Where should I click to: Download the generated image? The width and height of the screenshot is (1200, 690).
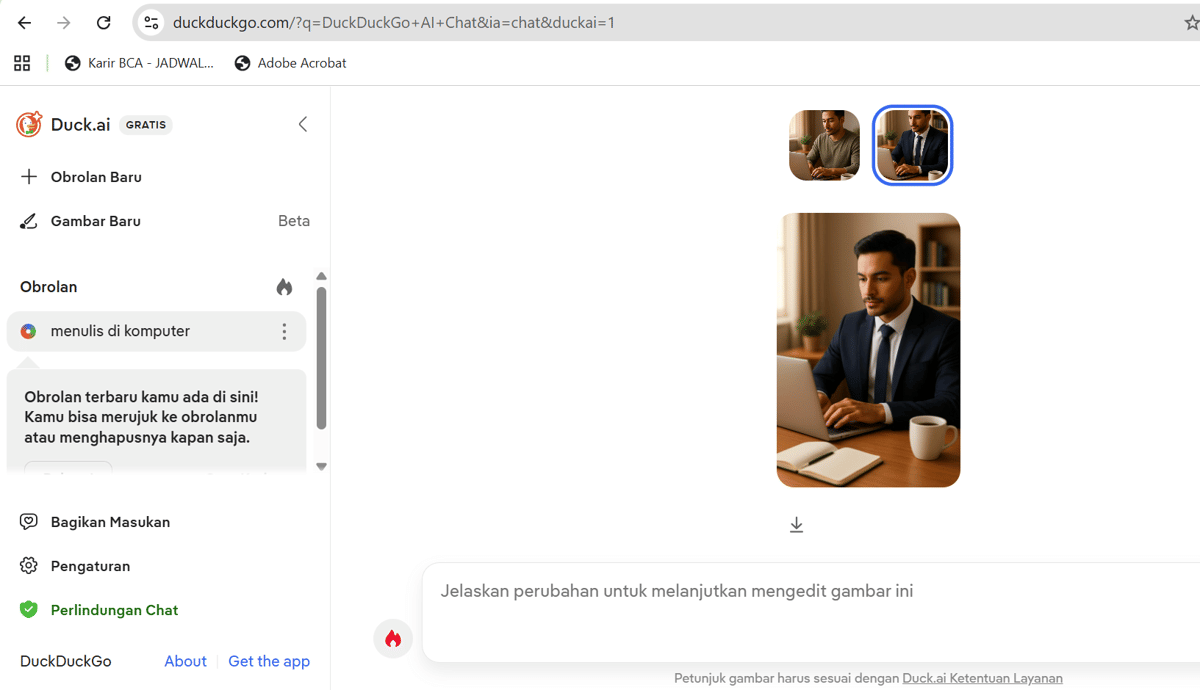tap(796, 523)
